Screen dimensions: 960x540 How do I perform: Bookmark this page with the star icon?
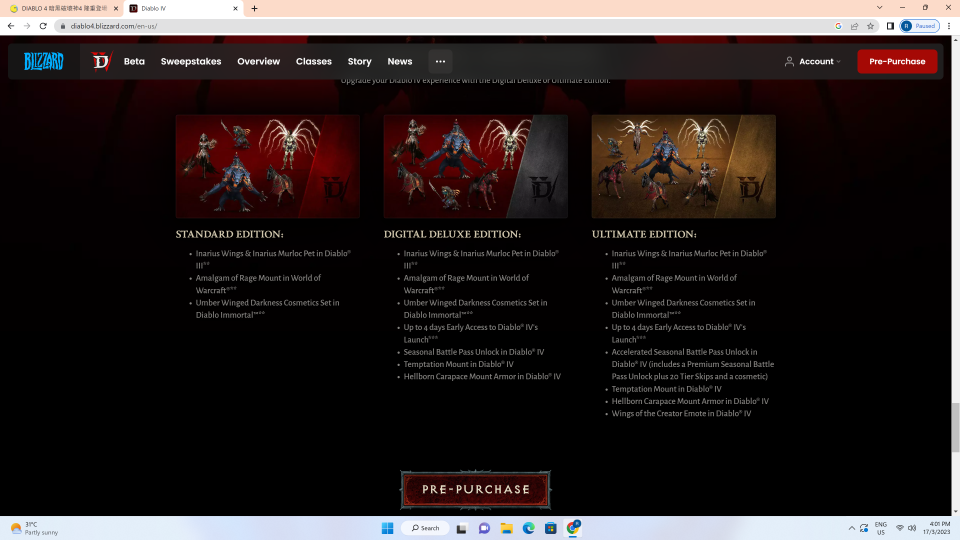coord(870,26)
